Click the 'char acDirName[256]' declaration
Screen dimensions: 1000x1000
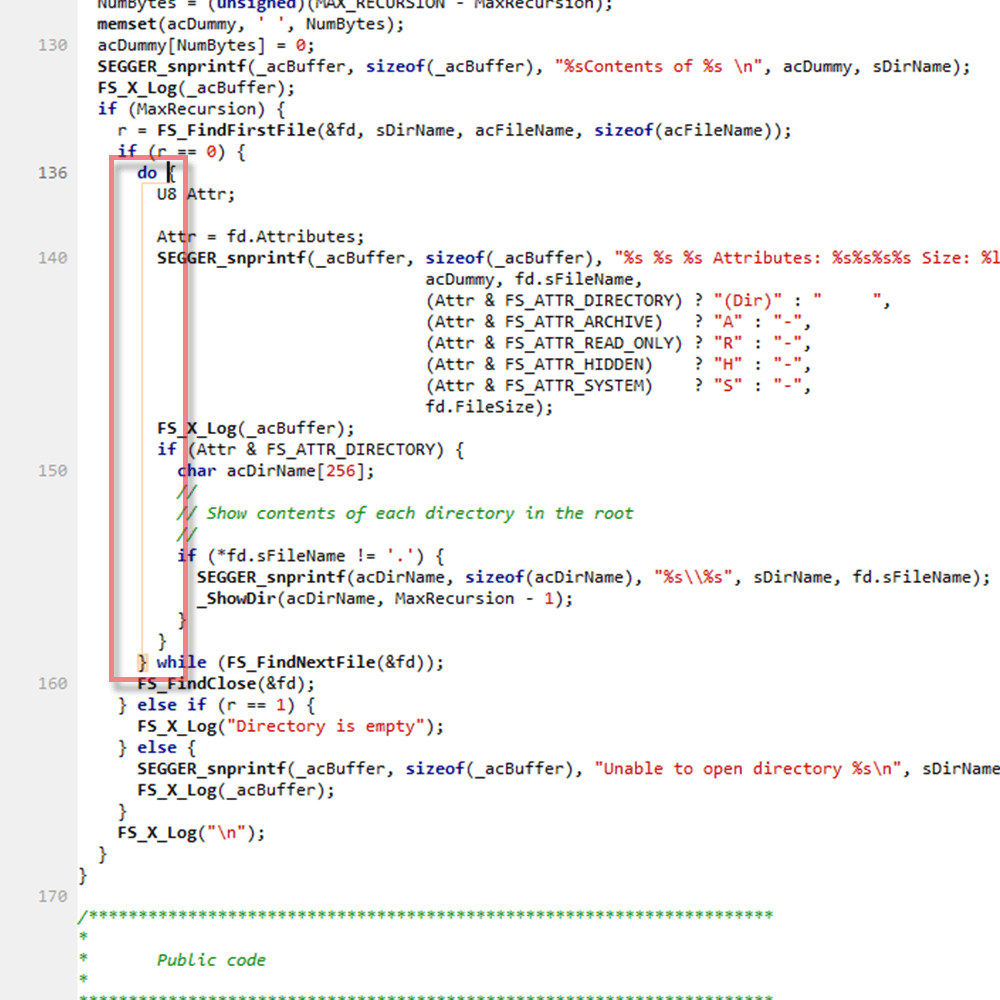coord(275,471)
